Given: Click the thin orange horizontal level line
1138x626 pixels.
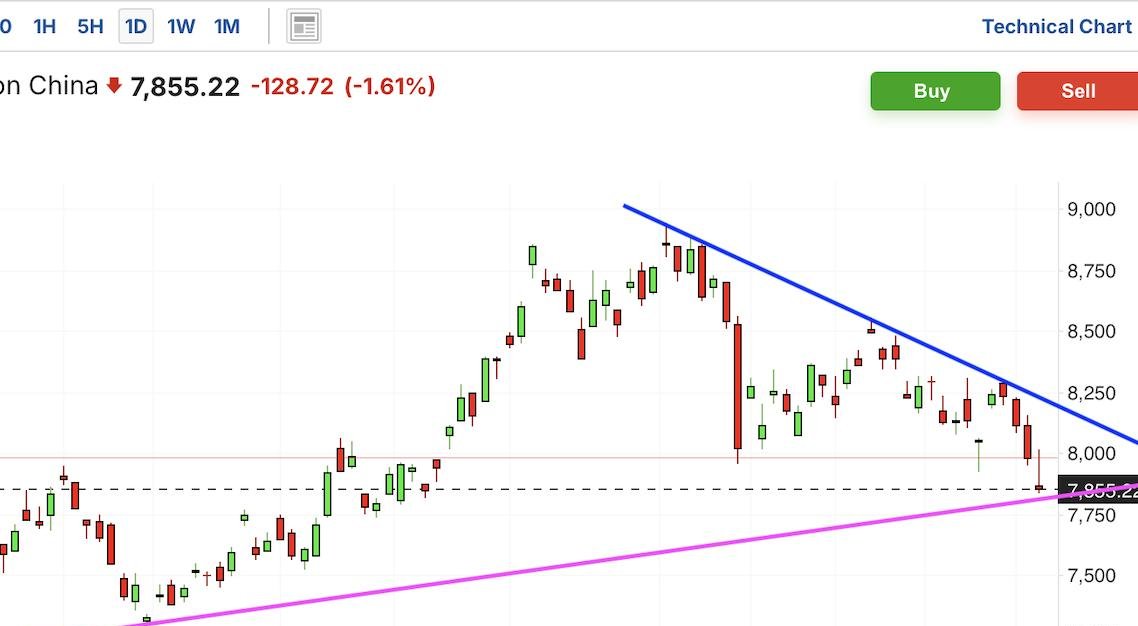Looking at the screenshot, I should (x=600, y=458).
